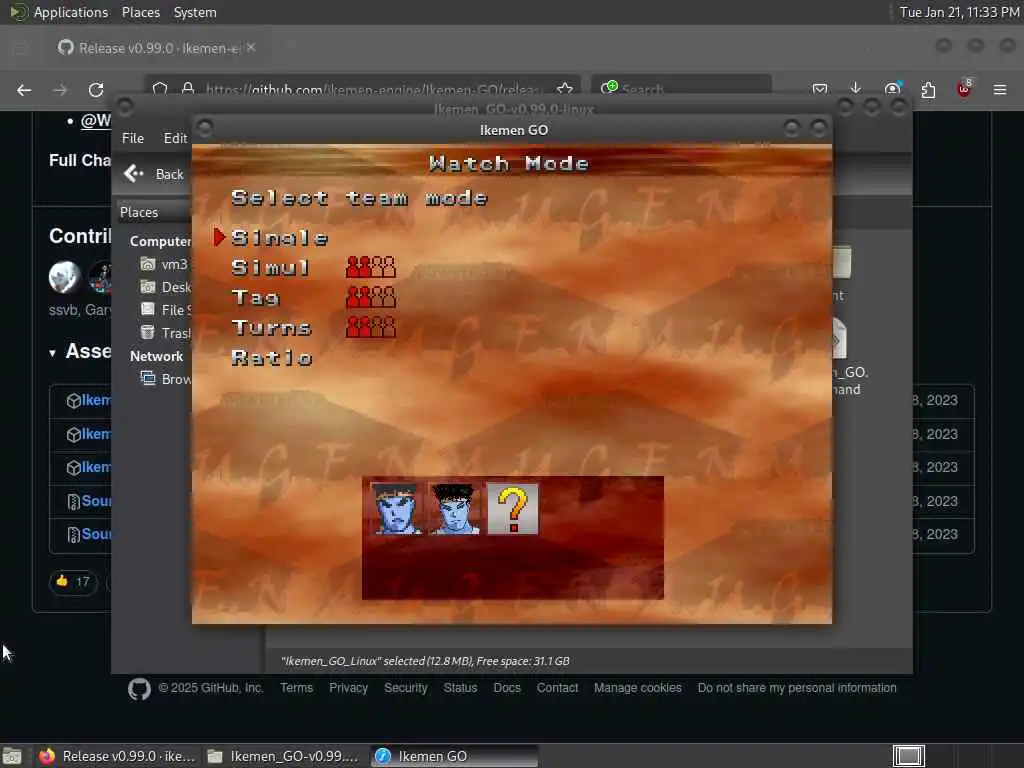Click Back button in file manager
Screen dimensions: 1024x768
tap(154, 174)
